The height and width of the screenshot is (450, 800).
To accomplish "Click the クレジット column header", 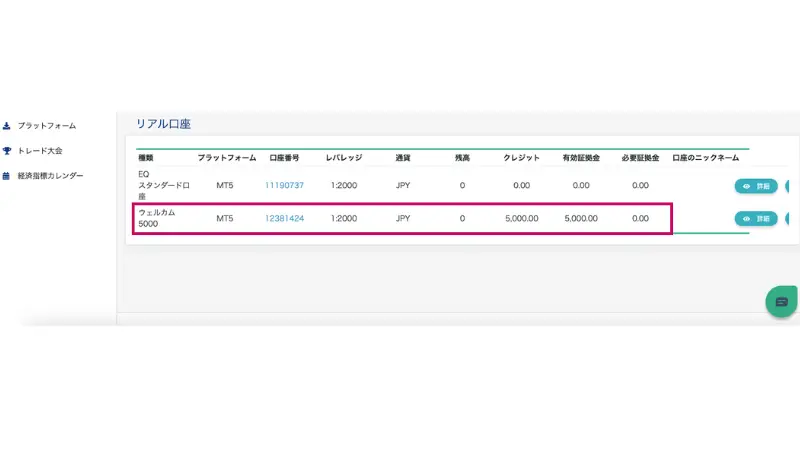I will [521, 158].
